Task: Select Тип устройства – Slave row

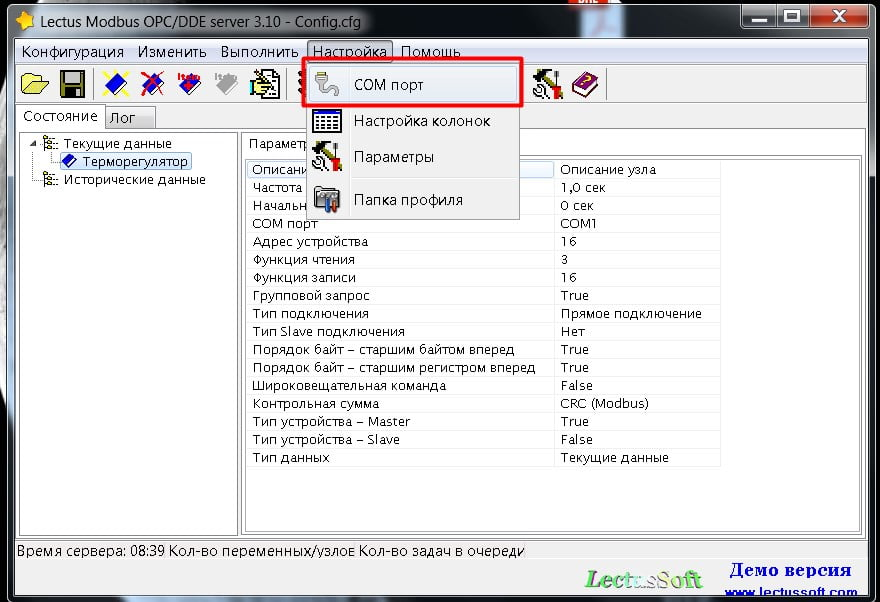Action: tap(483, 439)
